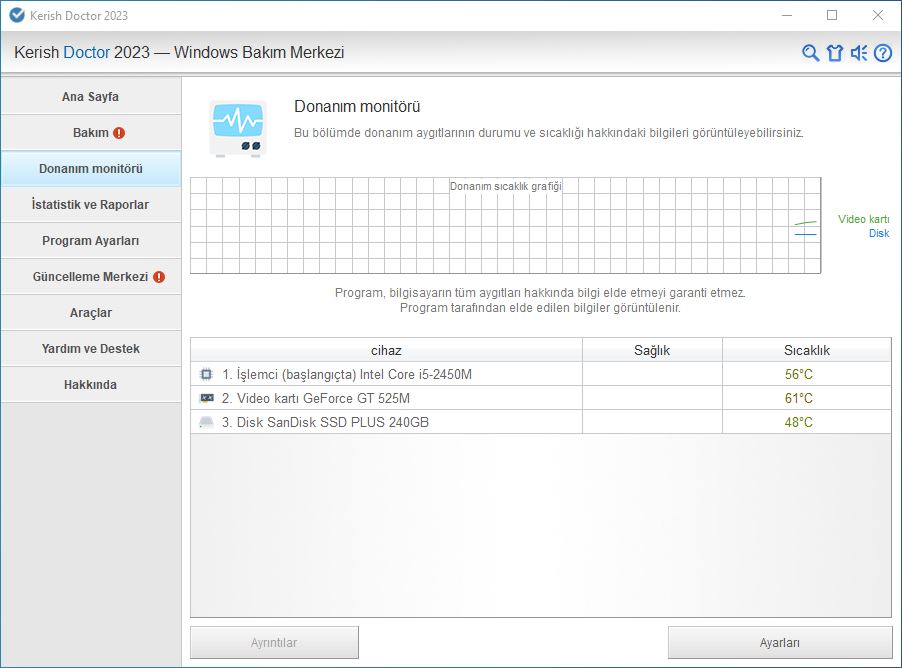Click the Ayarları button

779,643
